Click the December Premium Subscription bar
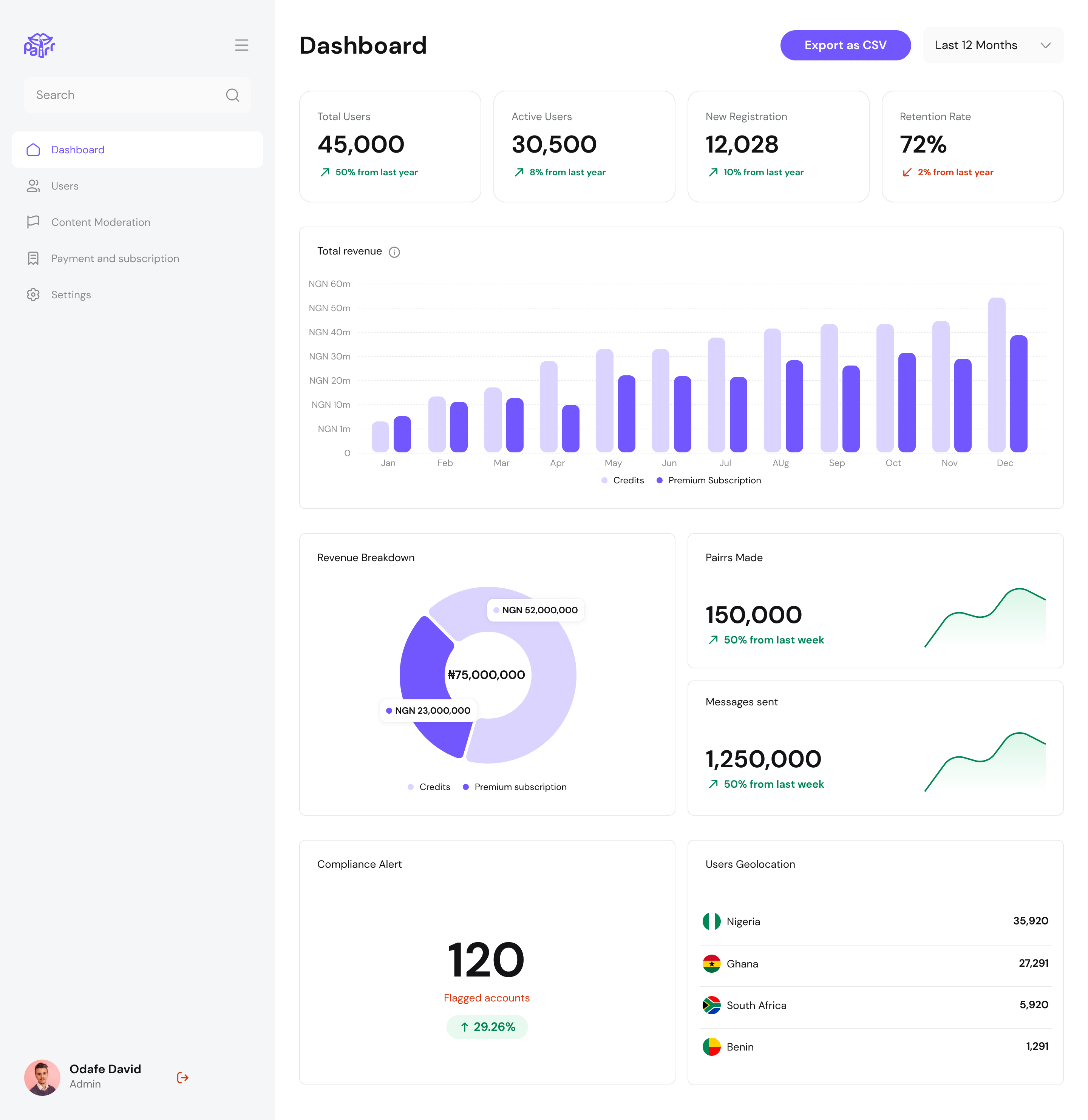The height and width of the screenshot is (1120, 1088). [x=1019, y=394]
